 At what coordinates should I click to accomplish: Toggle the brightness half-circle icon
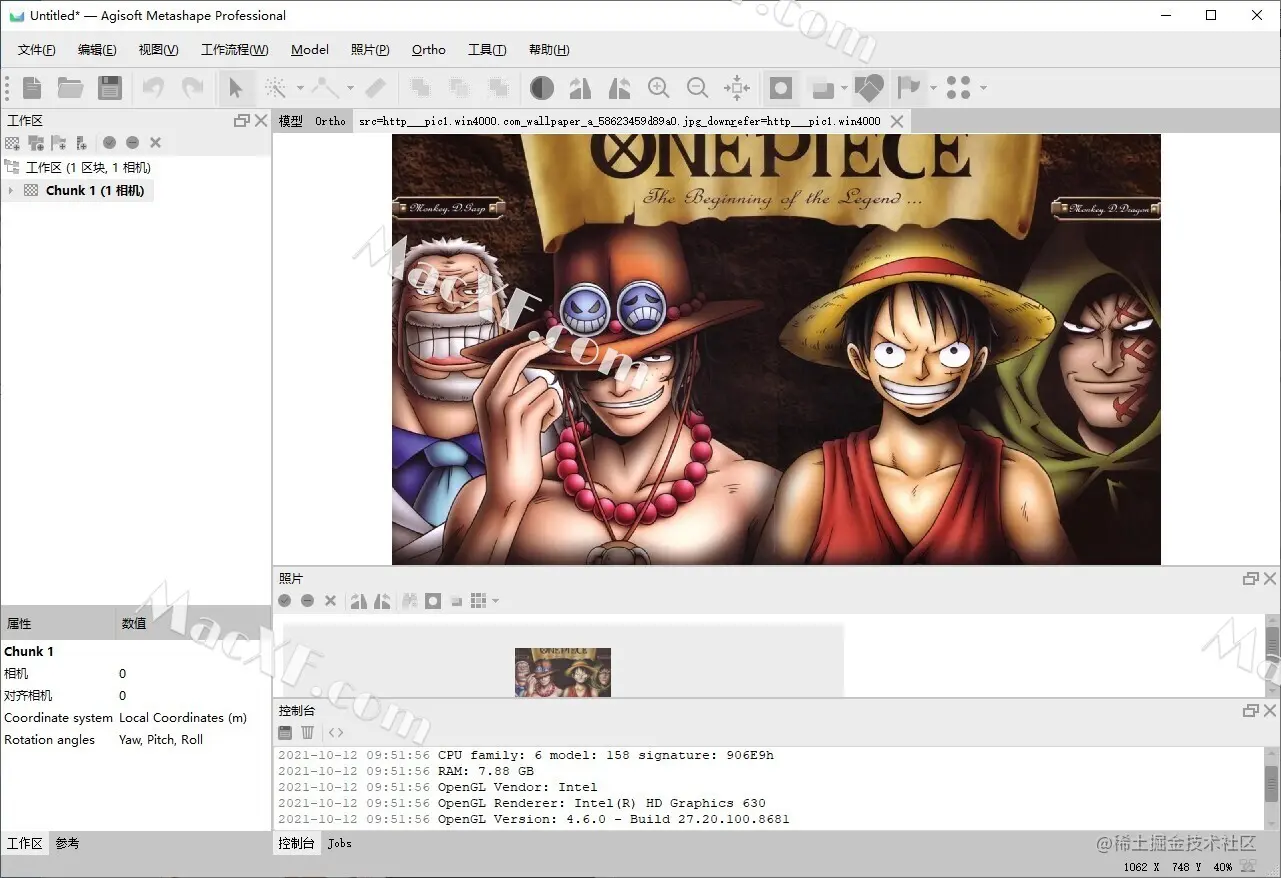coord(542,88)
